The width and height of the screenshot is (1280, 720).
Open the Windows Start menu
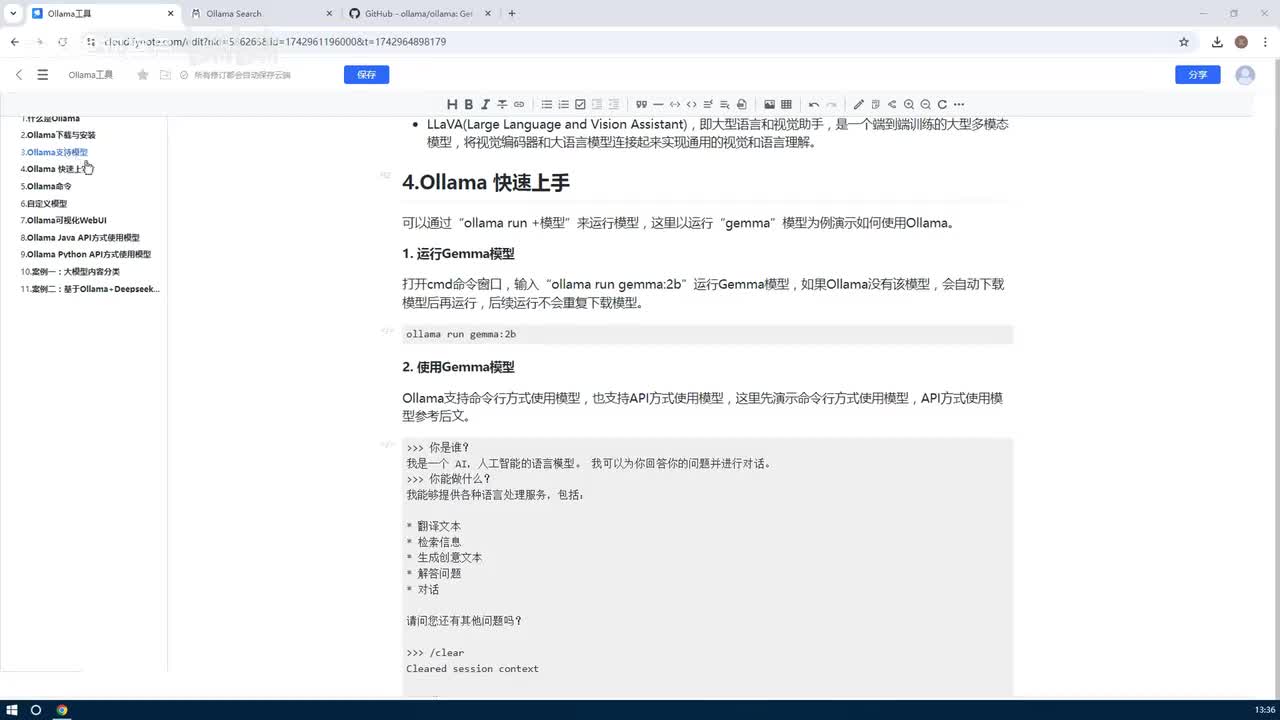coord(11,710)
